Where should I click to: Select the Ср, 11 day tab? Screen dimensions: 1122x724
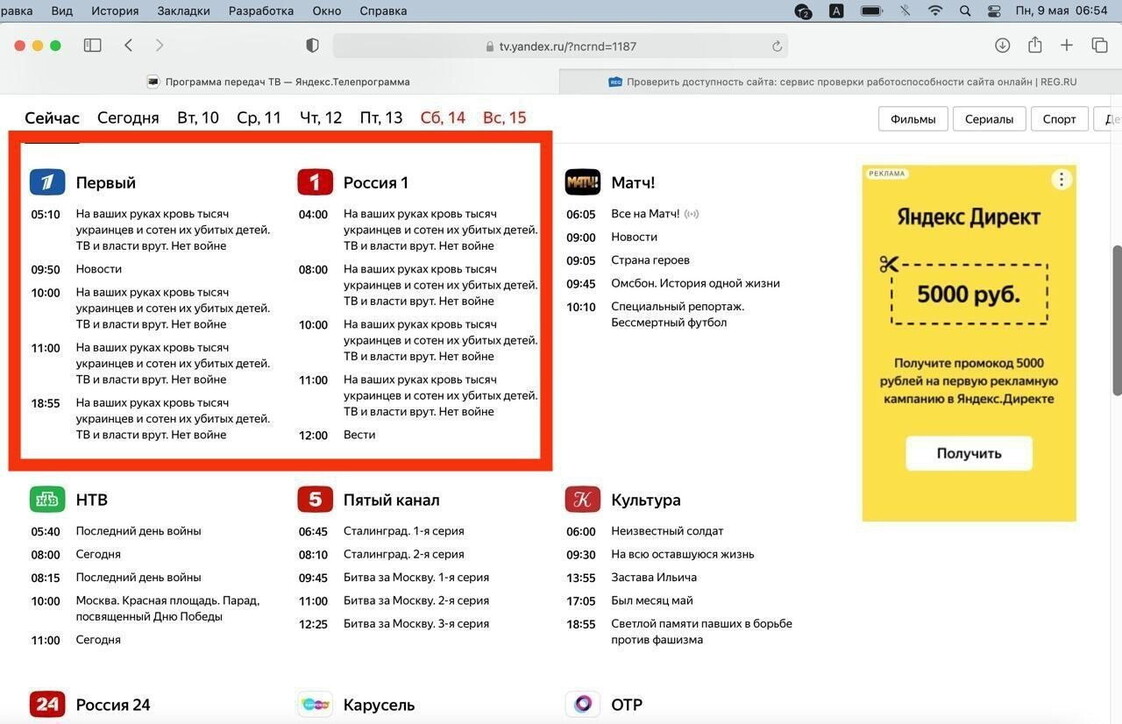click(x=259, y=117)
